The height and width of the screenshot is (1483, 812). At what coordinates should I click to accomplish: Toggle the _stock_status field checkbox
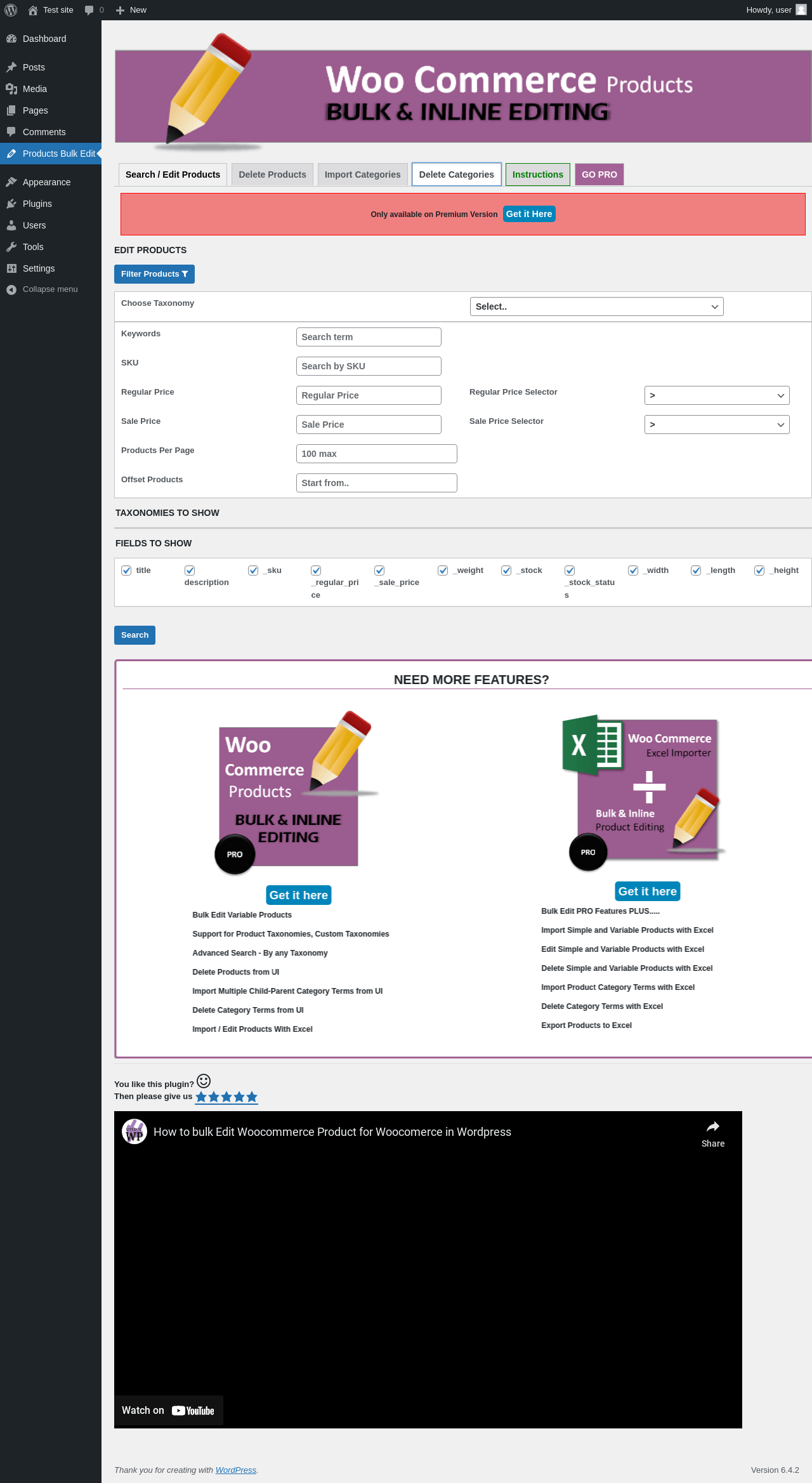tap(570, 570)
